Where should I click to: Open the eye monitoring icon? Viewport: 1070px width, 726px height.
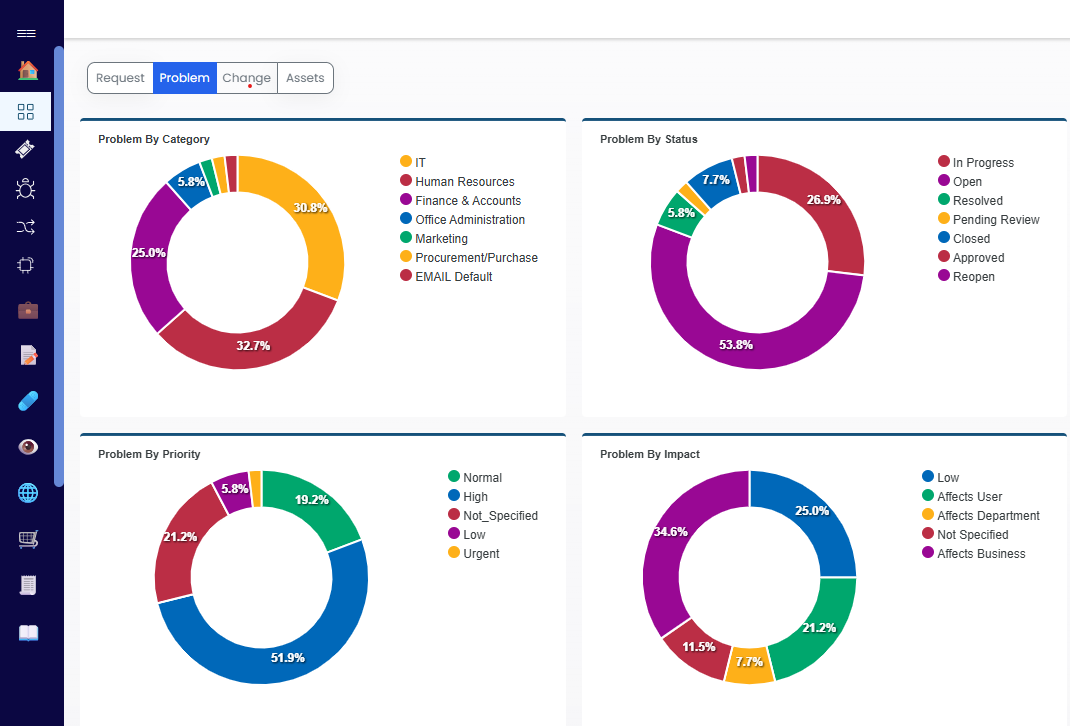27,447
